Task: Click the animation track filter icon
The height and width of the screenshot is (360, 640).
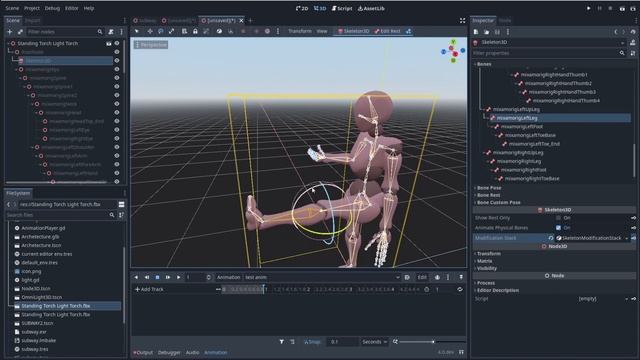Action: pos(282,342)
